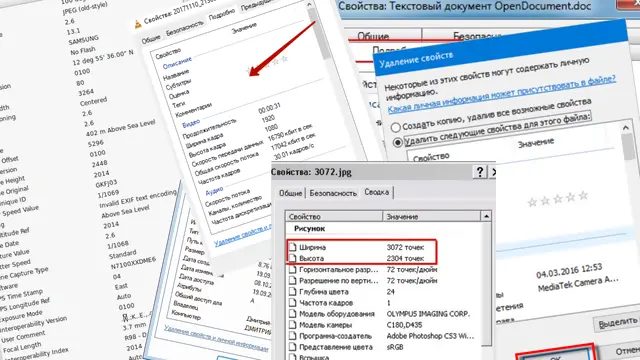Image resolution: width=640 pixels, height=360 pixels.
Task: Switch to the Общие tab of 3072.jpg
Action: [291, 193]
